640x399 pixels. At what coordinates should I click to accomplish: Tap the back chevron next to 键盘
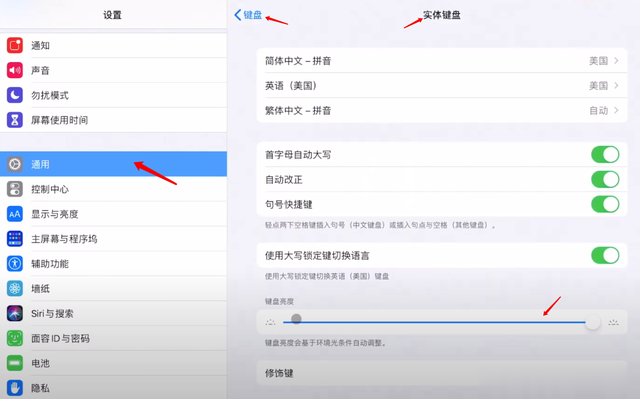(238, 15)
